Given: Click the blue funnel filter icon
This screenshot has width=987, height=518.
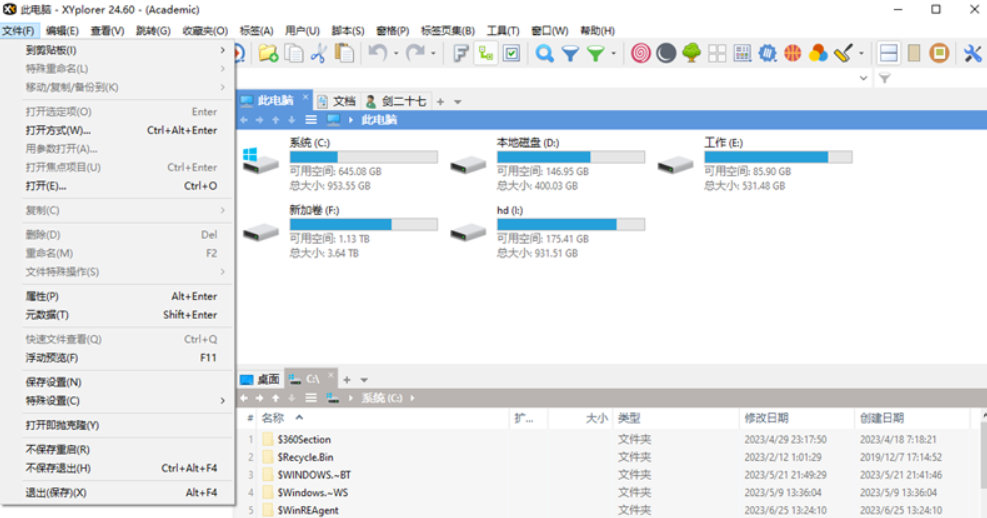Looking at the screenshot, I should click(570, 53).
